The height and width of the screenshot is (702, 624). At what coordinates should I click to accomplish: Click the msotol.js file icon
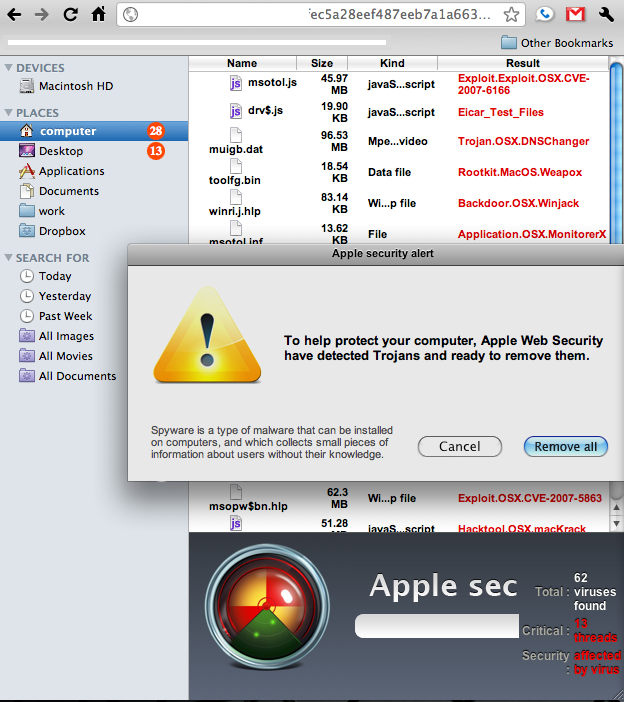click(x=235, y=83)
